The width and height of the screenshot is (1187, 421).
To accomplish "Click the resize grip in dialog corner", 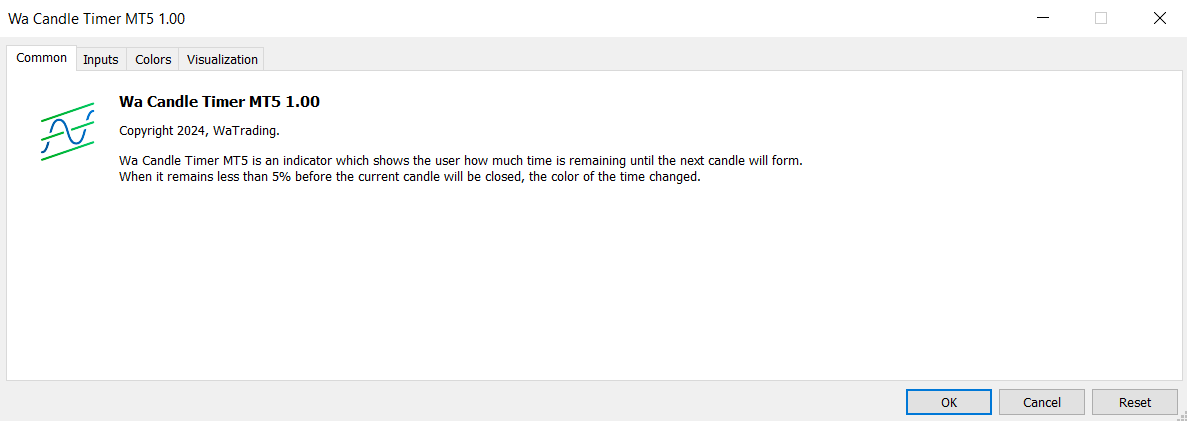I will tap(1180, 414).
